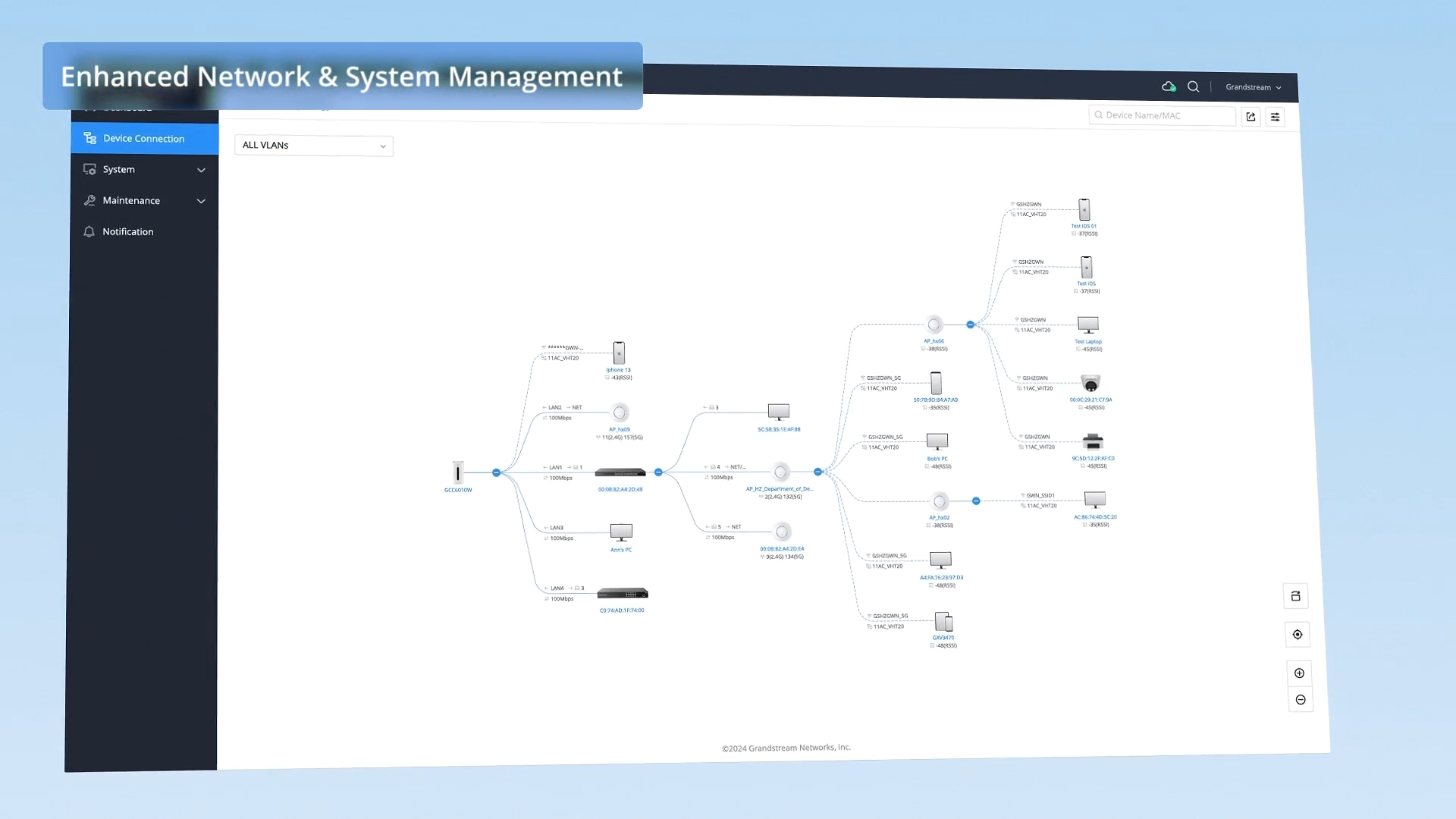Select the printer icon 9C:5D:12:2F:AF:C0
1456x819 pixels.
click(x=1093, y=442)
